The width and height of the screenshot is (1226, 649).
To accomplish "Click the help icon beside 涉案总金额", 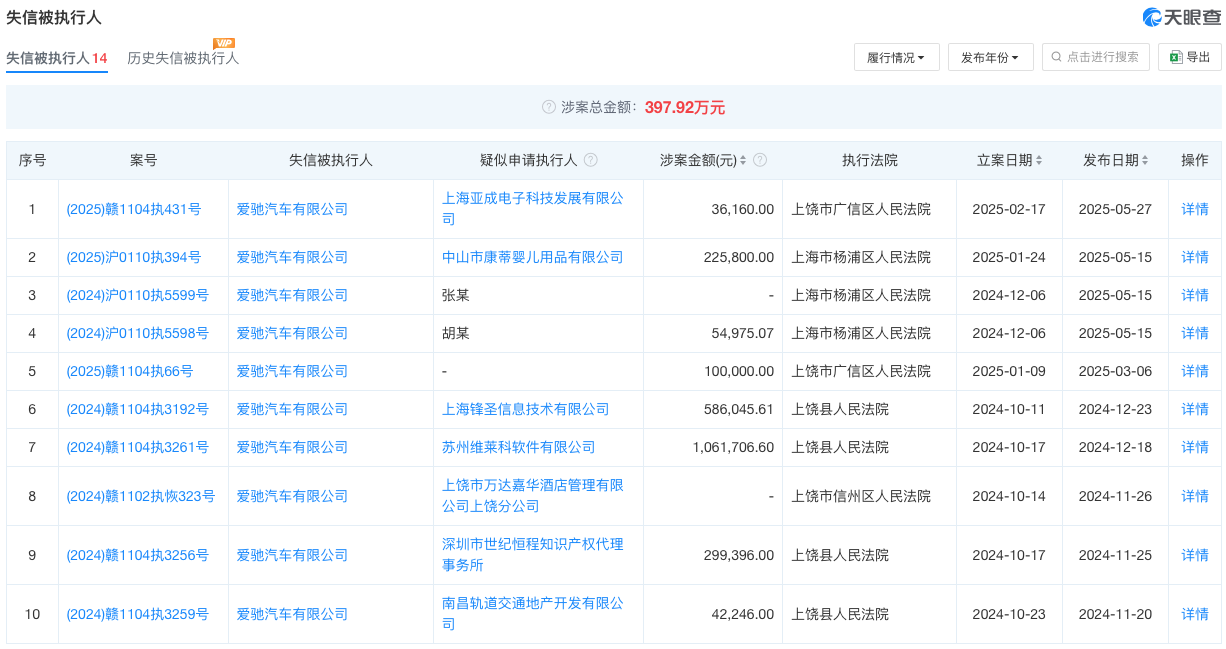I will (x=548, y=108).
